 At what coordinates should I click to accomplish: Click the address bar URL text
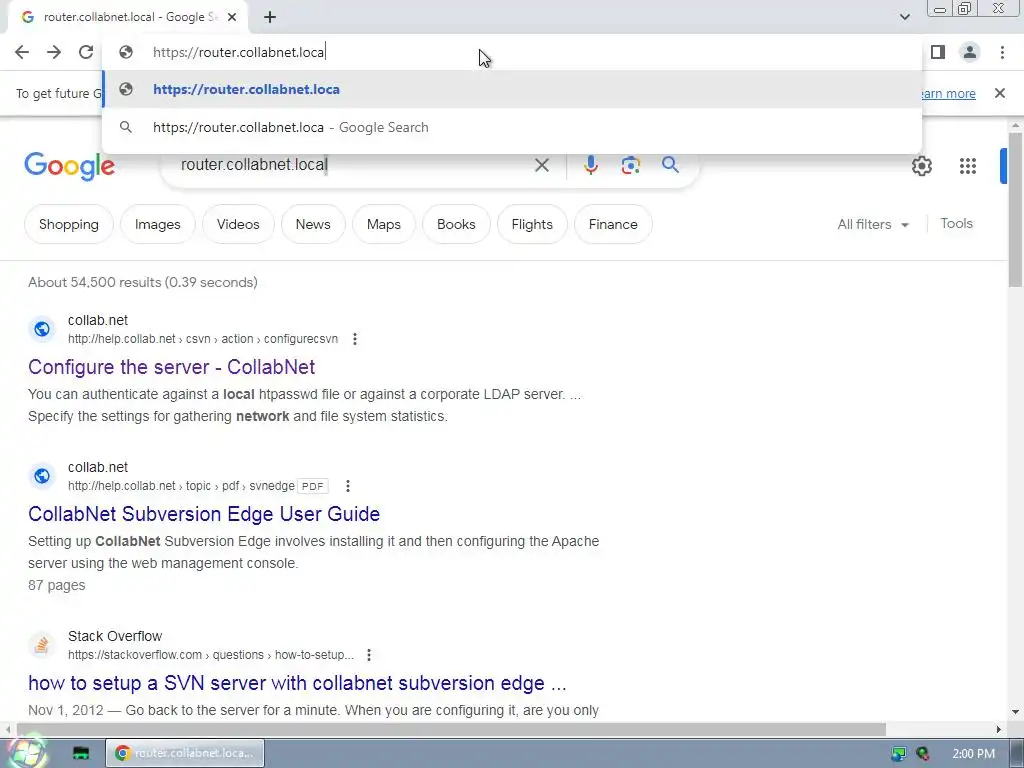(239, 52)
